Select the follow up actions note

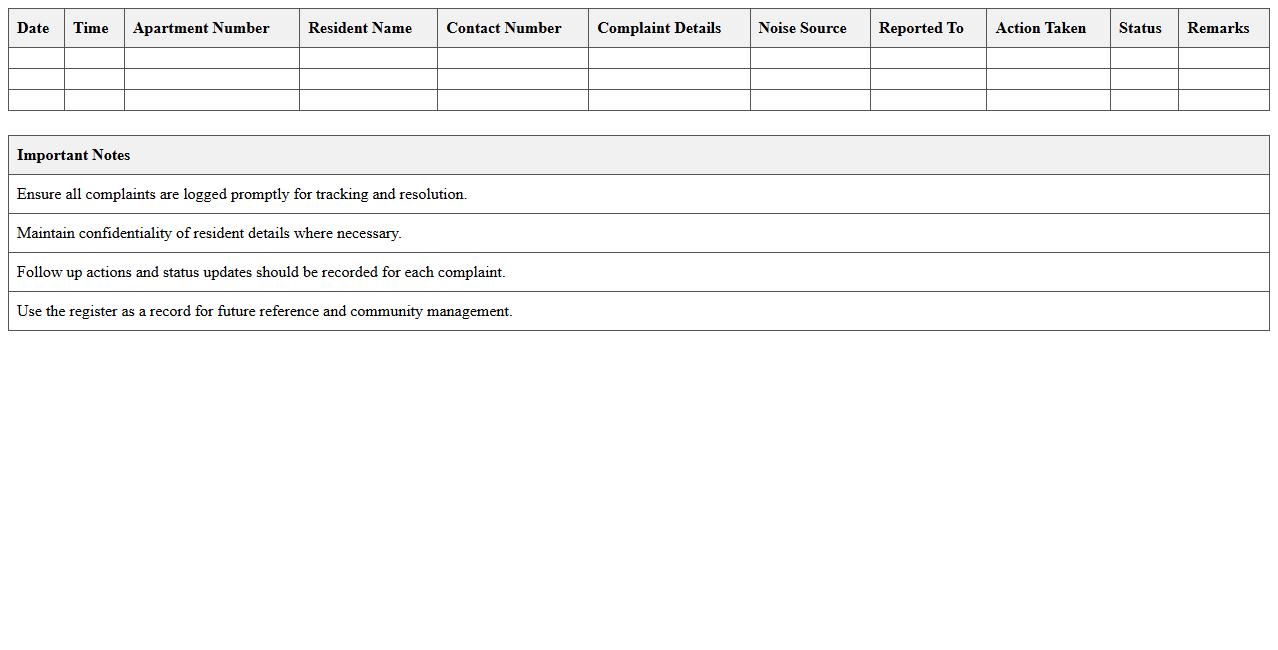click(261, 272)
